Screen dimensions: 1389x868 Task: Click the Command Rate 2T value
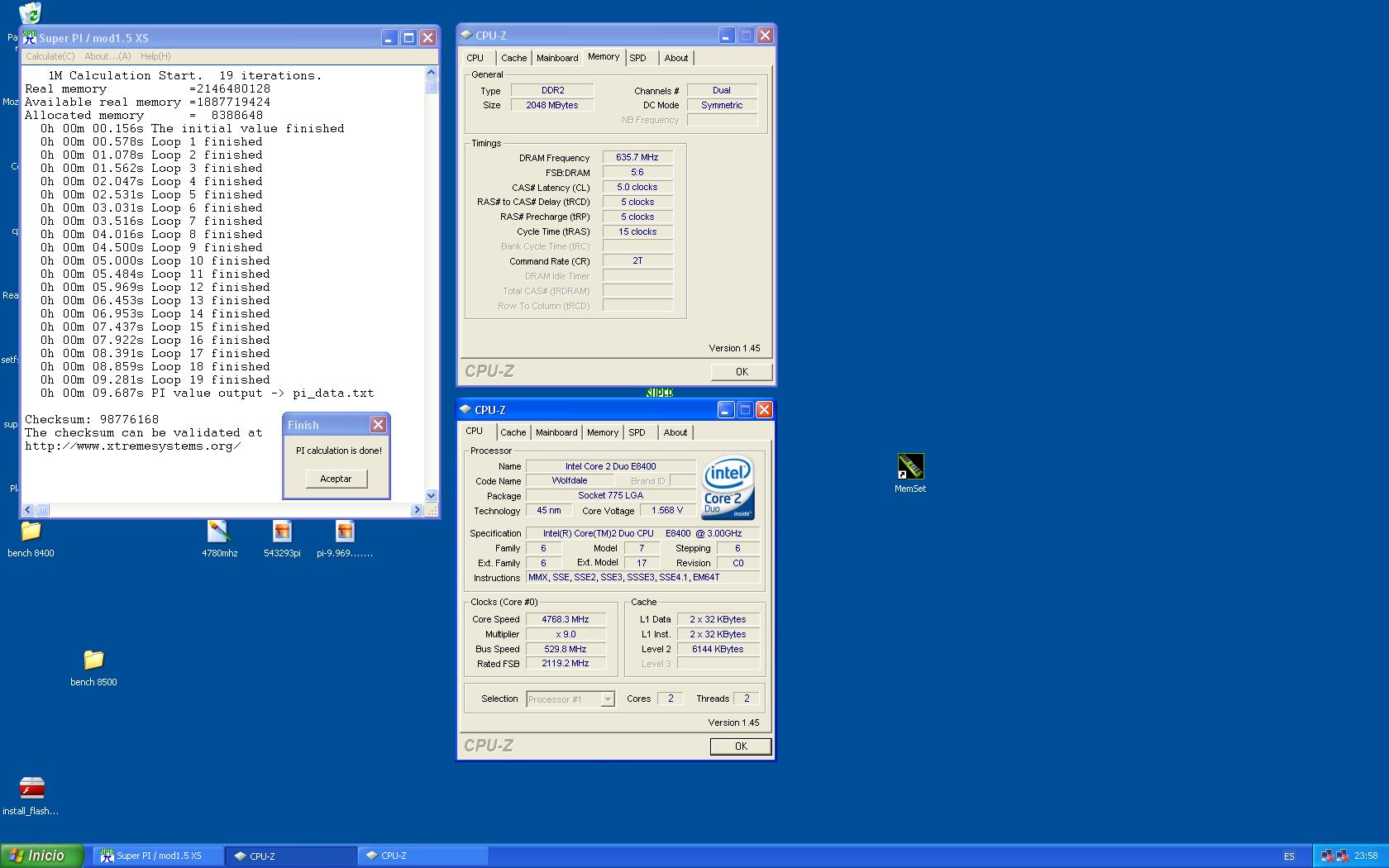tap(637, 260)
